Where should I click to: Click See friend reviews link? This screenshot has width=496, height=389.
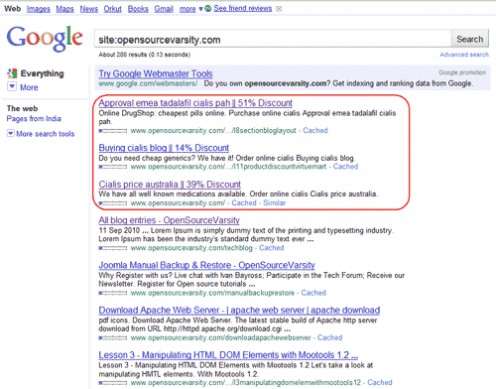coord(243,9)
